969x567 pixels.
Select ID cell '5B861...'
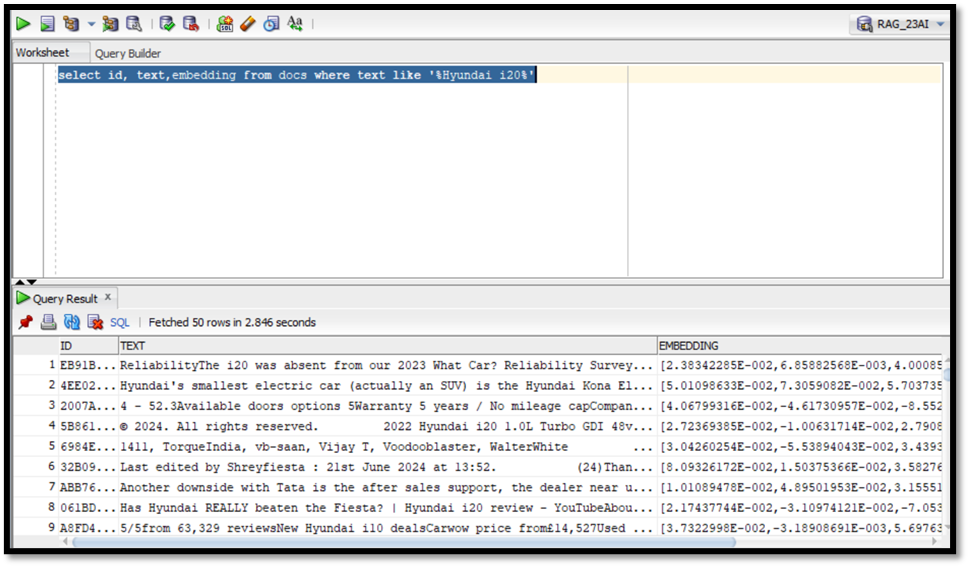[x=88, y=427]
